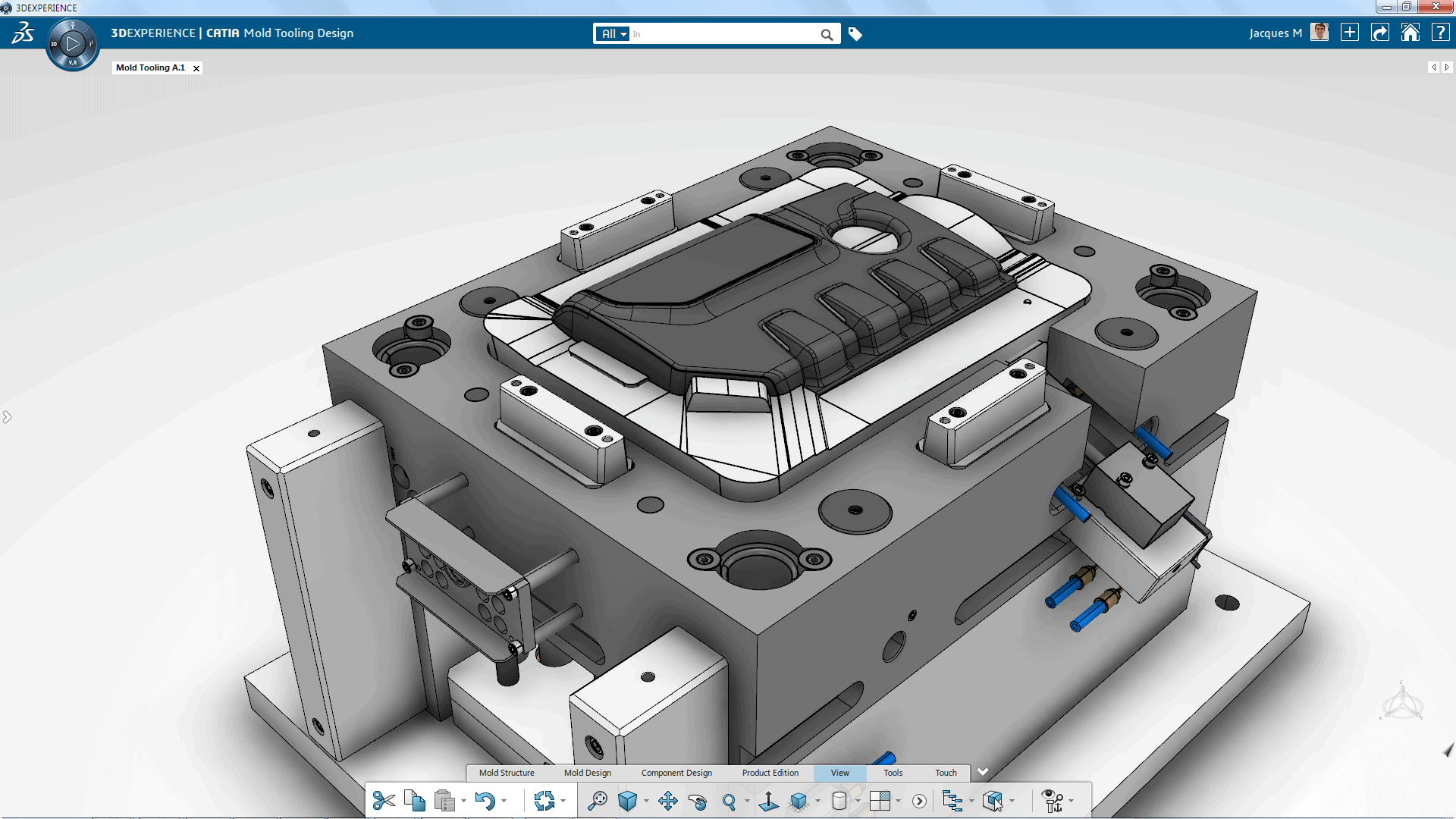Expand the overflow toolbar chevron
Viewport: 1456px width, 819px height.
coord(983,772)
